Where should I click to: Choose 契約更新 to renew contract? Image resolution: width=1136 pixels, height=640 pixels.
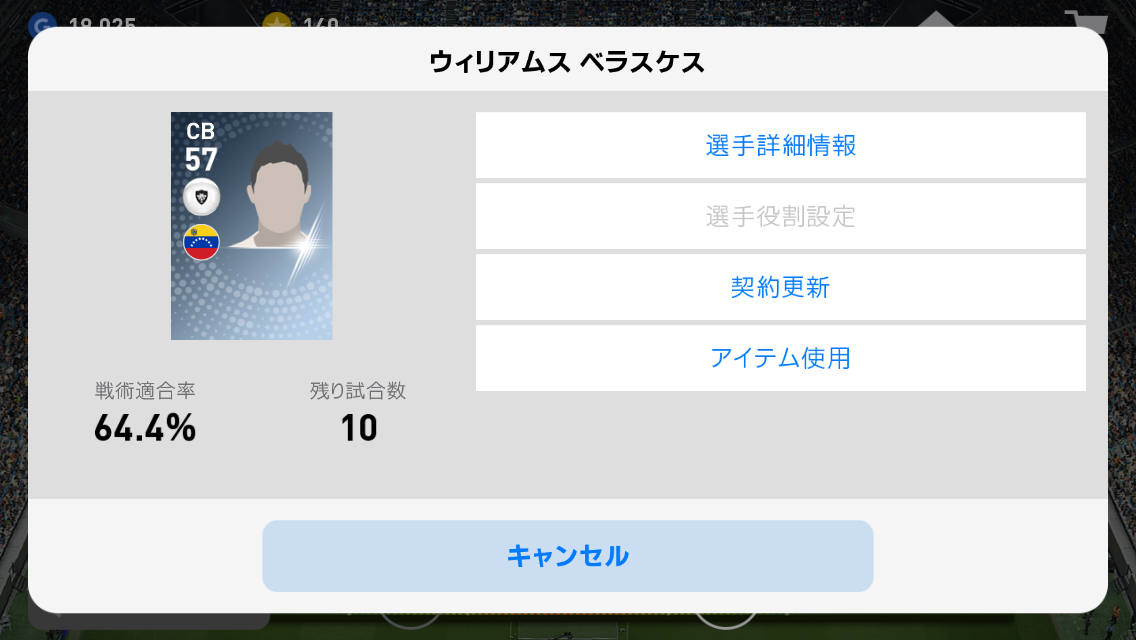[x=780, y=288]
